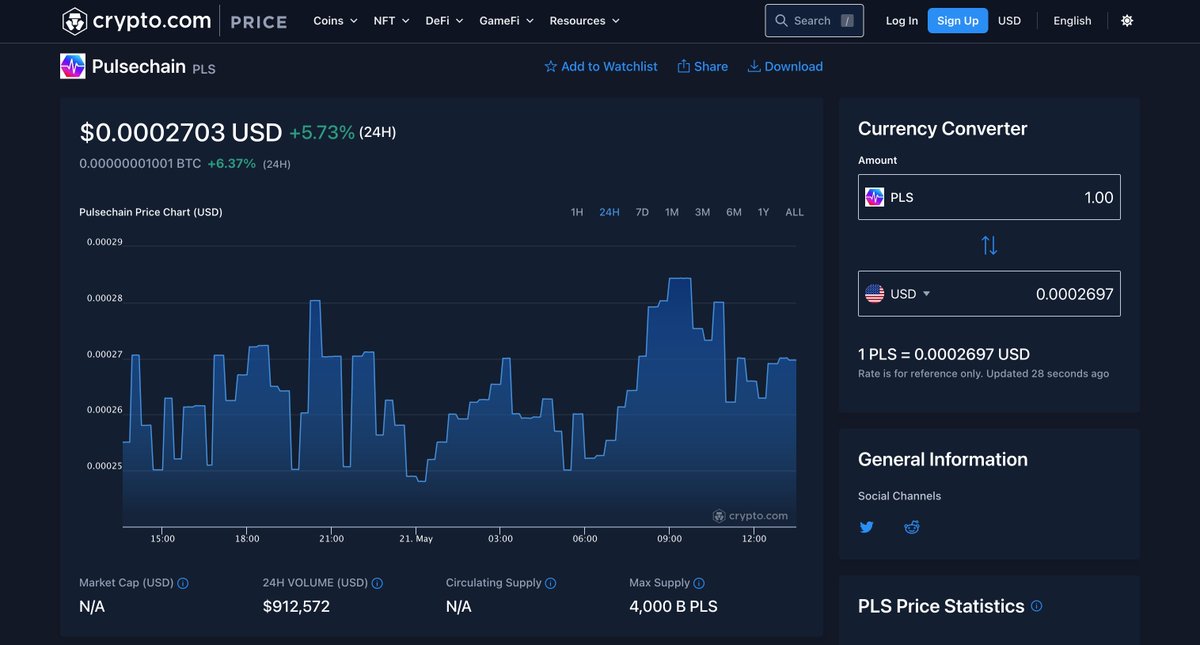Screen dimensions: 1200x645
Task: Click the +5.73% 24H change text
Action: click(322, 132)
